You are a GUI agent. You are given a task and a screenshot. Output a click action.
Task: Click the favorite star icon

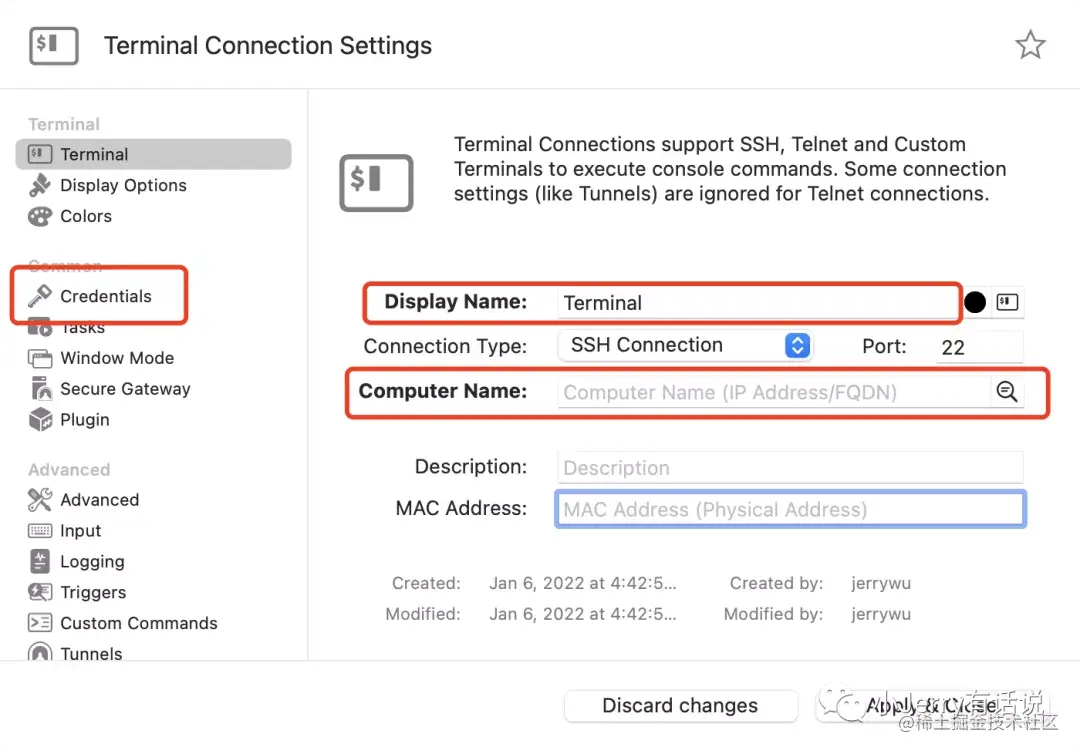[1030, 45]
